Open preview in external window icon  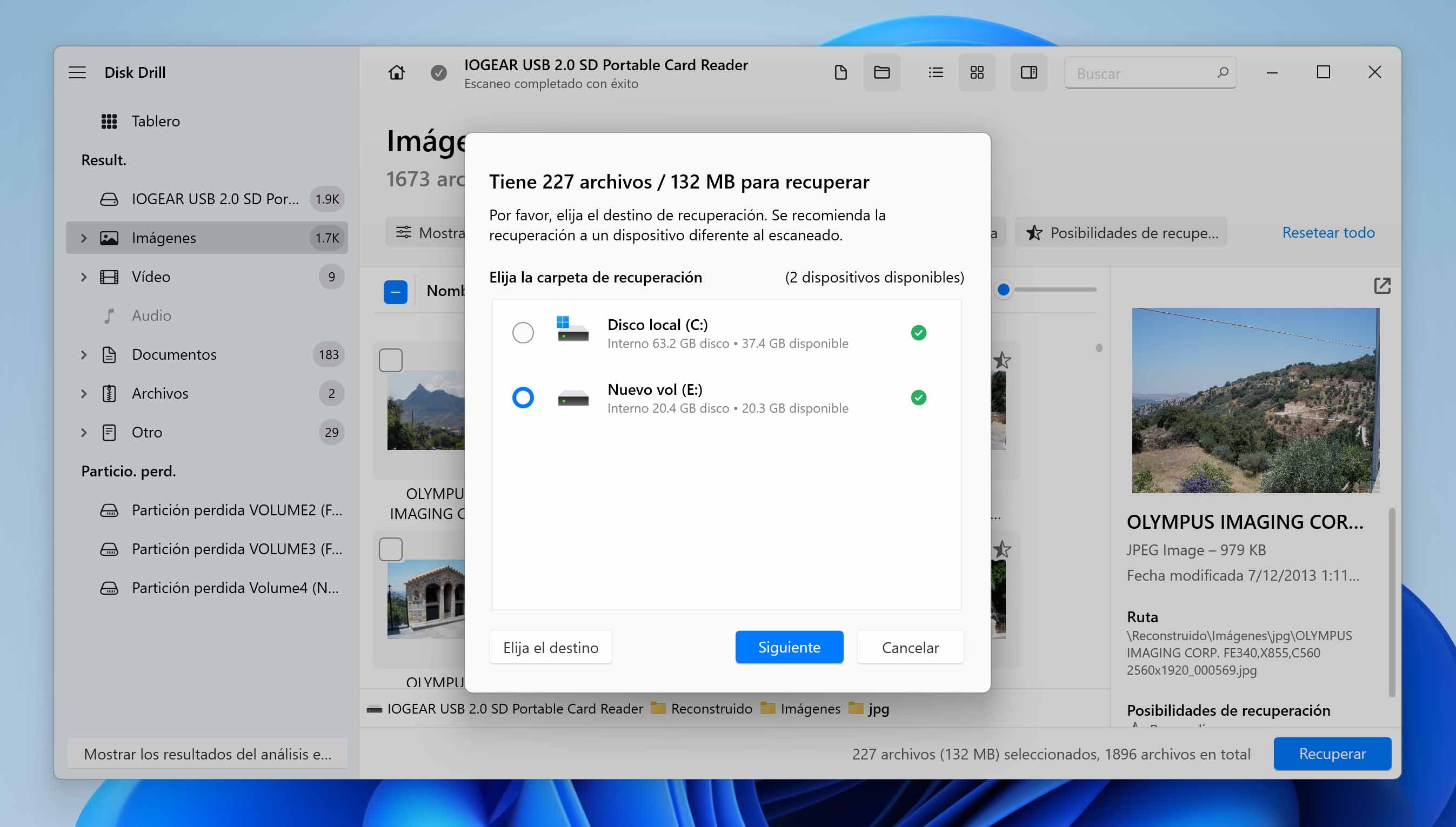click(x=1382, y=286)
